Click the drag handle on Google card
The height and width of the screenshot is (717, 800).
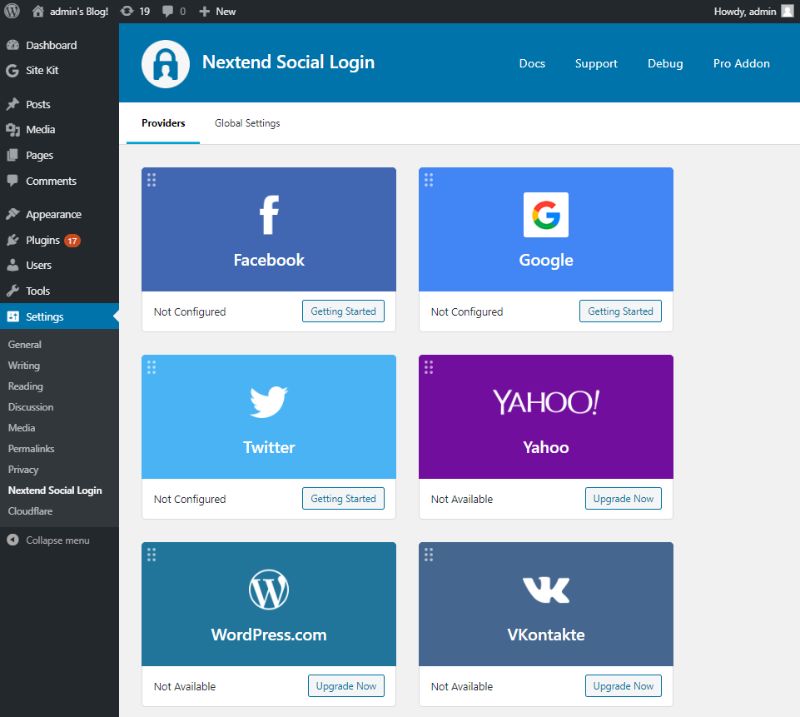(x=429, y=180)
